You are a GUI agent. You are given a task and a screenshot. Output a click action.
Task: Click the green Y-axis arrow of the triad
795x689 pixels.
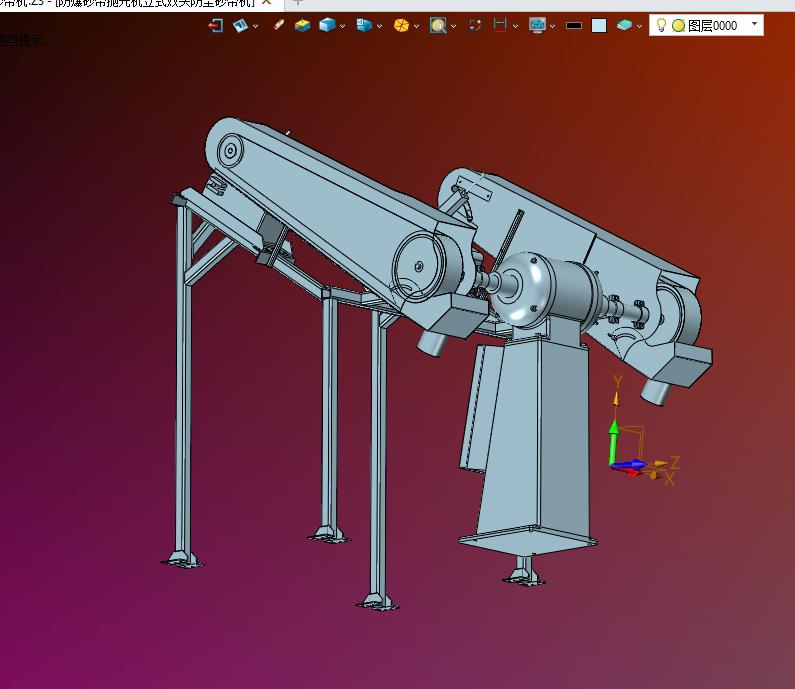tap(614, 440)
